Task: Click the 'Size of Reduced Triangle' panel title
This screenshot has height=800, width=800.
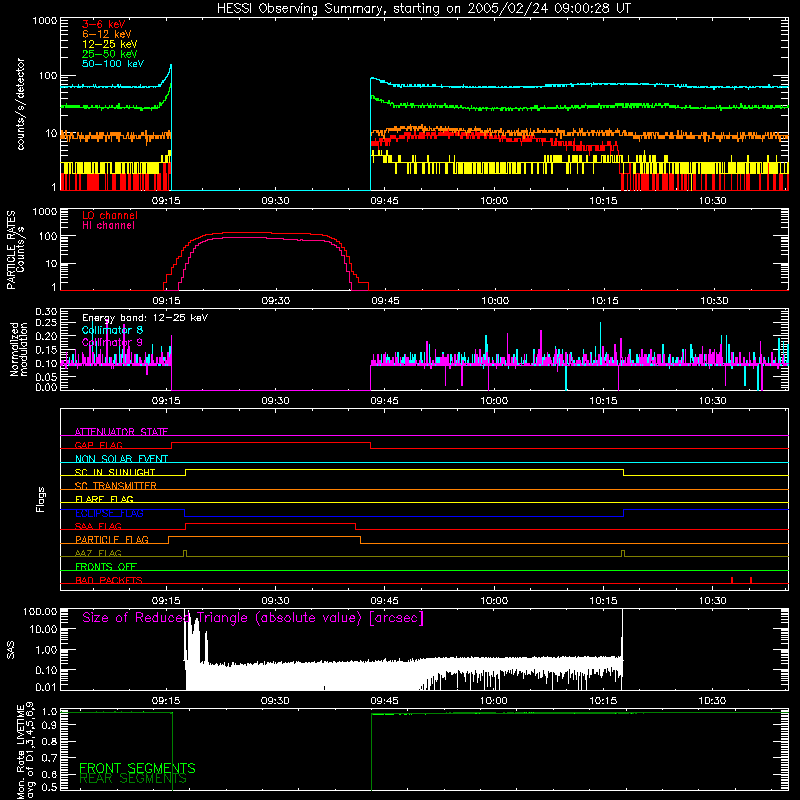Action: [253, 618]
